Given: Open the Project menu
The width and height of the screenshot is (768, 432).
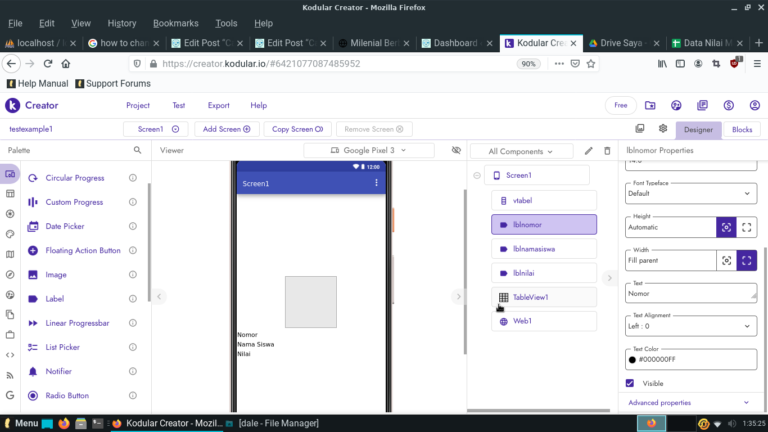Looking at the screenshot, I should [x=138, y=105].
